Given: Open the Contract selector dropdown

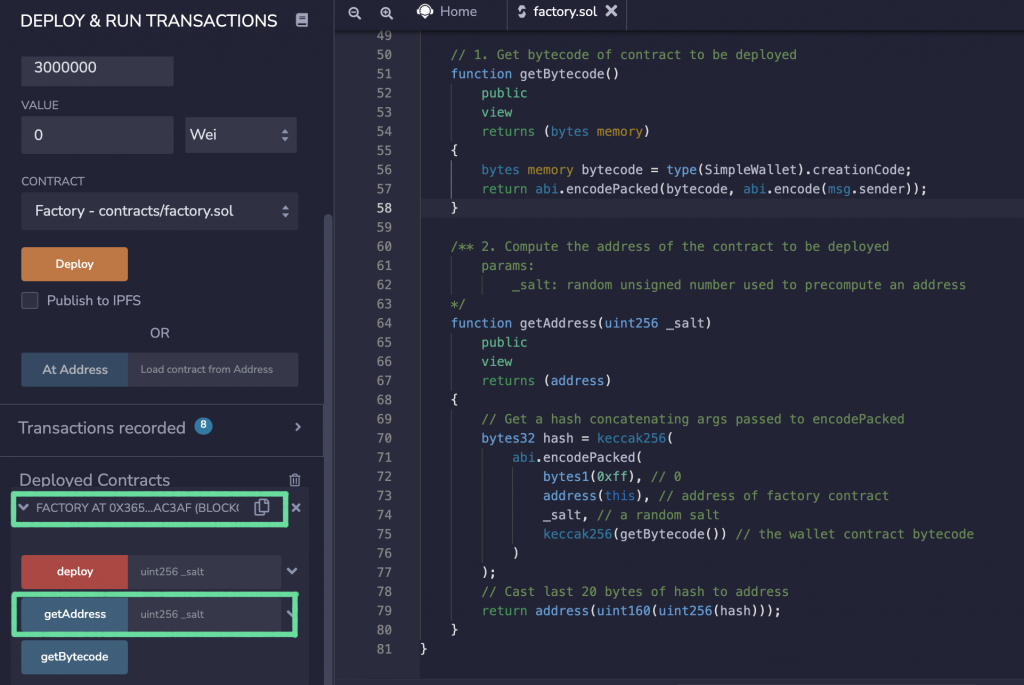Looking at the screenshot, I should point(160,211).
